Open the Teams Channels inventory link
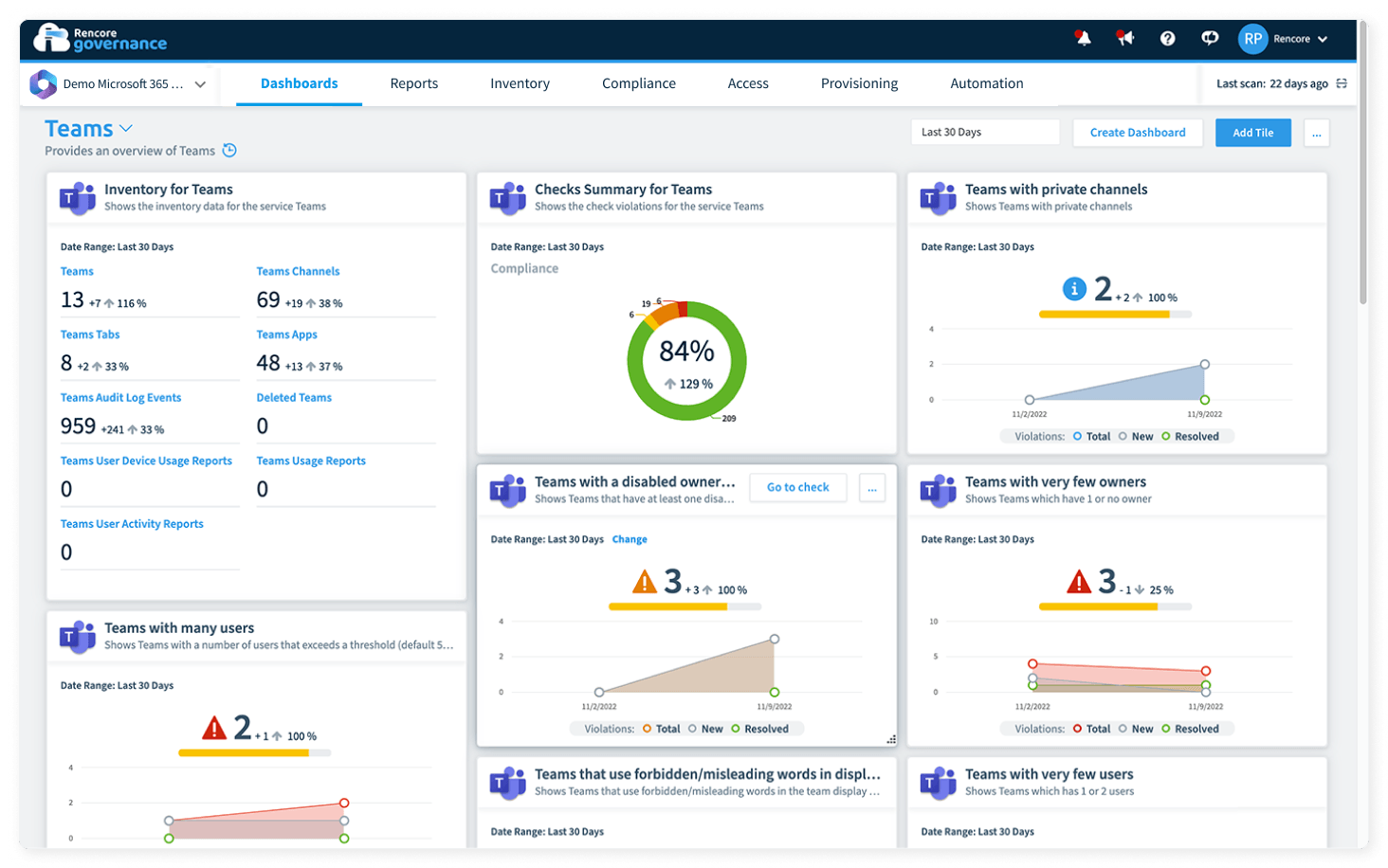The height and width of the screenshot is (868, 1388). [298, 271]
